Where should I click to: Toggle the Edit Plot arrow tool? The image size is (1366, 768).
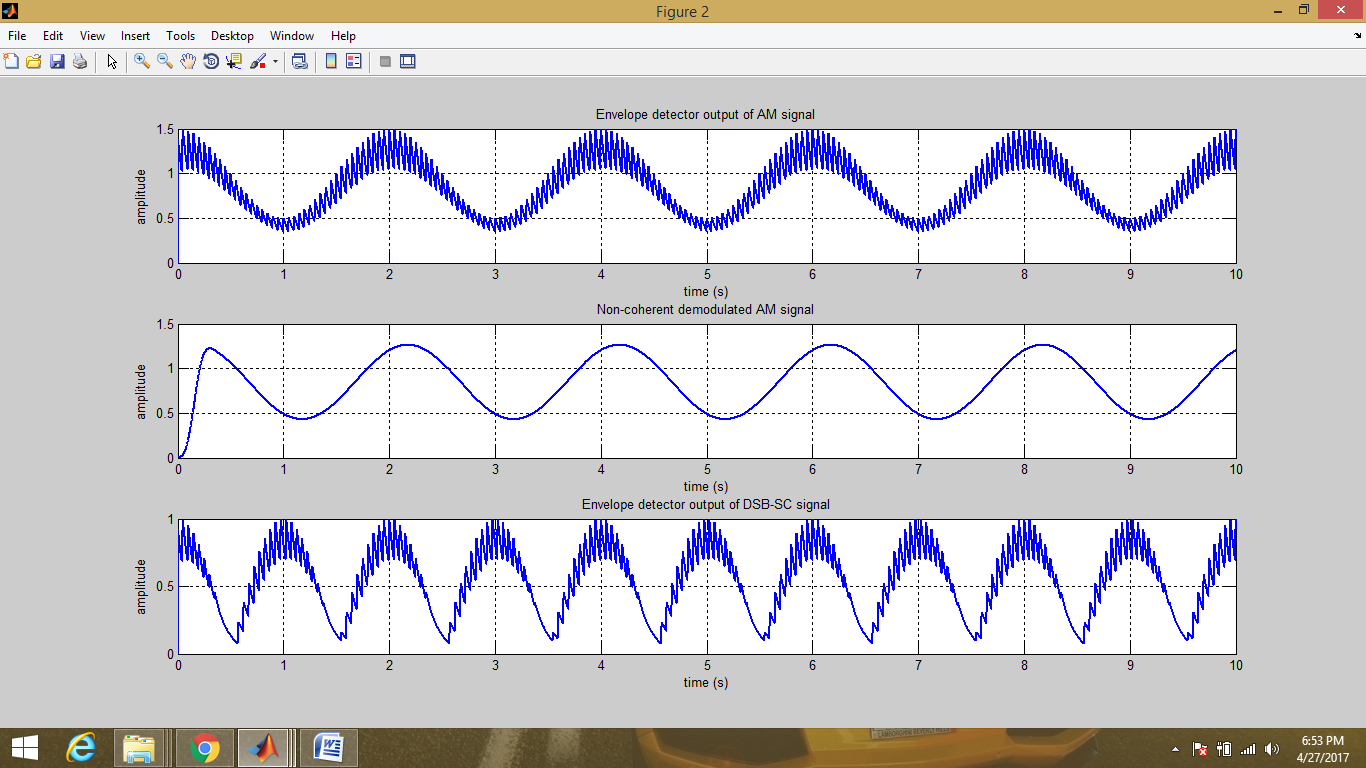[x=112, y=61]
